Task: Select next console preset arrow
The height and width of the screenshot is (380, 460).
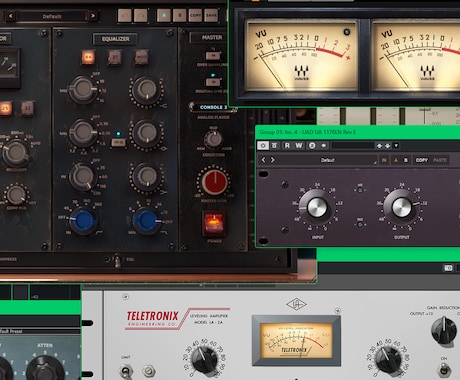Action: click(x=93, y=16)
